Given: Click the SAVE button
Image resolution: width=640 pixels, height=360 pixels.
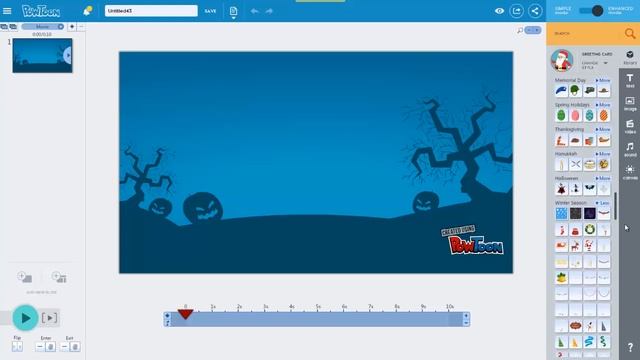Looking at the screenshot, I should tap(210, 11).
